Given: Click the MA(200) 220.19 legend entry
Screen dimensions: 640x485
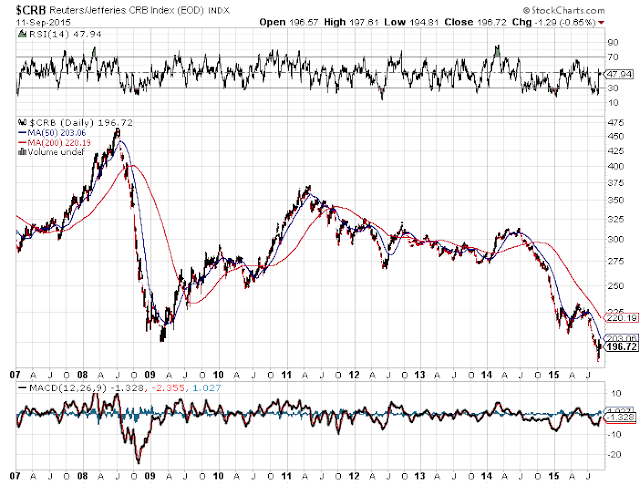Looking at the screenshot, I should [59, 142].
